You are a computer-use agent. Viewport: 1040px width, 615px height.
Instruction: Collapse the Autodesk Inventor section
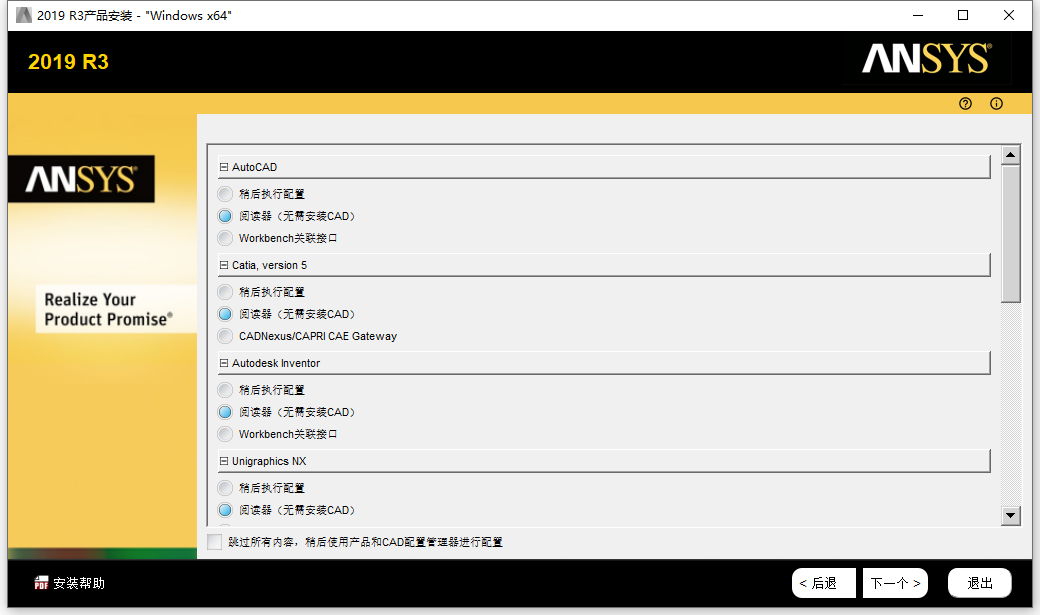(224, 364)
